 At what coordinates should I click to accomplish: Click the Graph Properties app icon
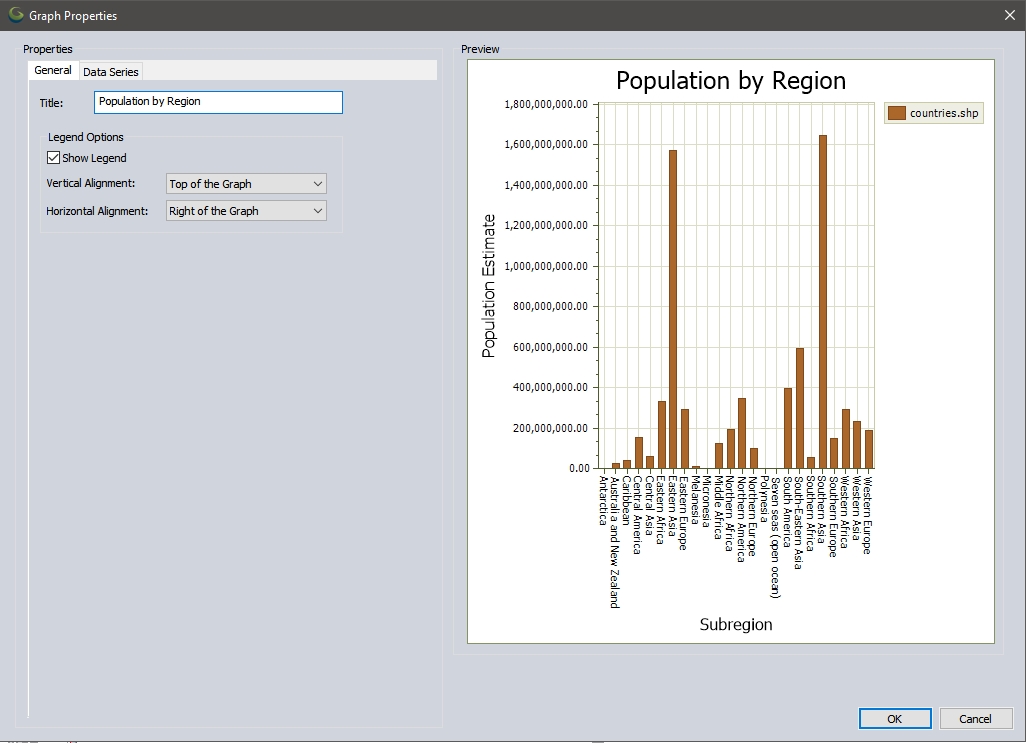(16, 15)
